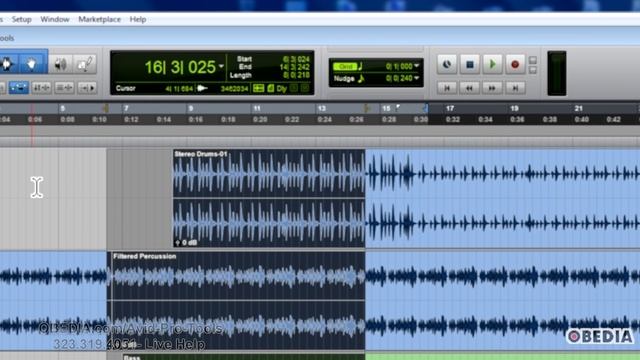Click the selection Length value field
Viewport: 640px width, 360px height.
tap(296, 75)
